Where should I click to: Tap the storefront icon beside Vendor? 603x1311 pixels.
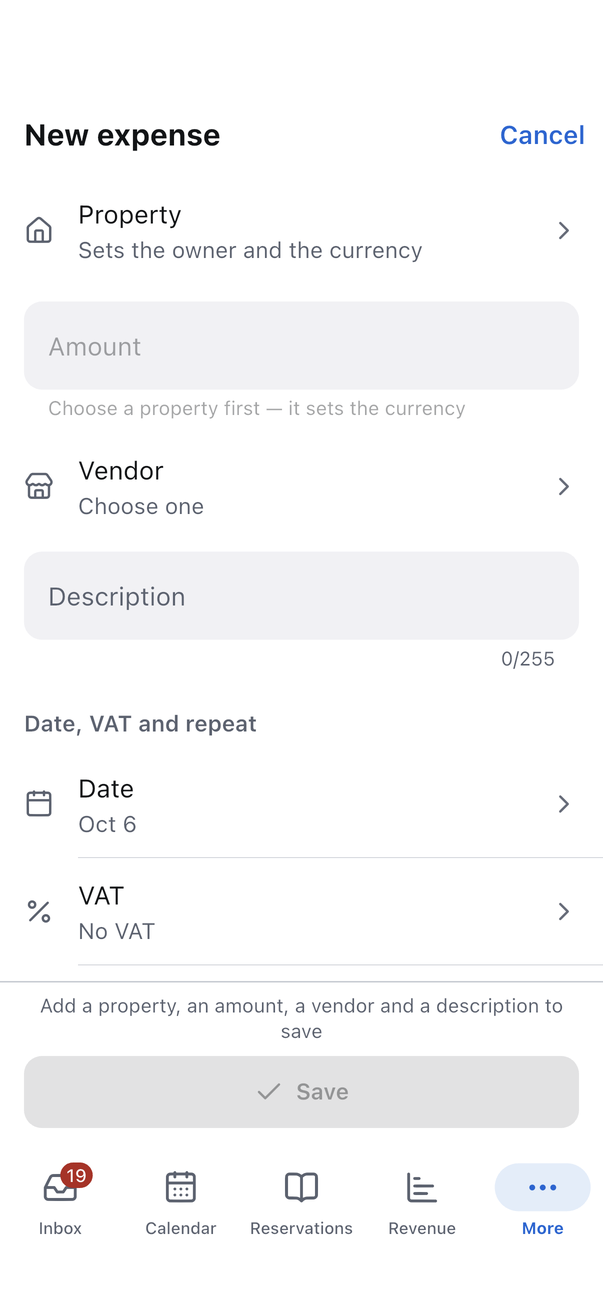coord(39,487)
